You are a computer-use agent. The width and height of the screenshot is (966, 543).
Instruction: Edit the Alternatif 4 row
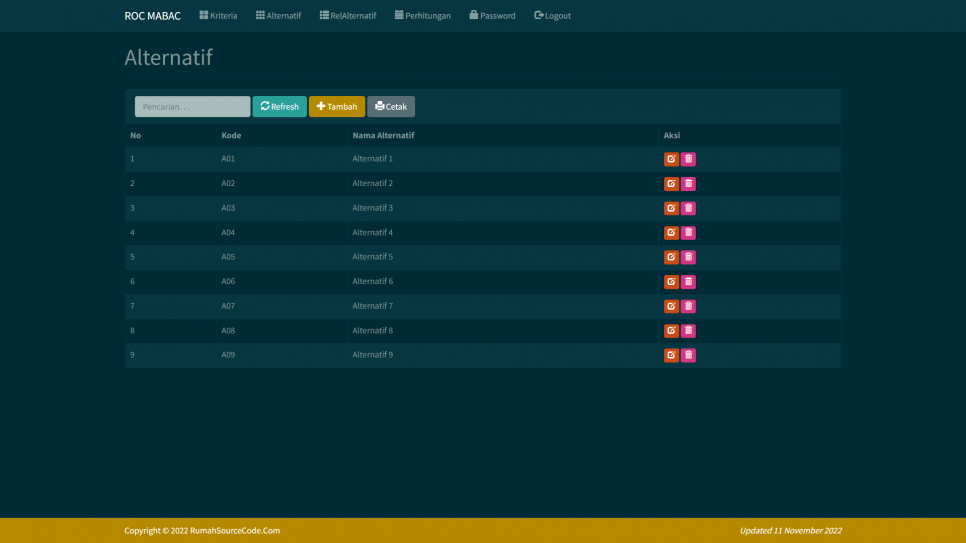click(x=671, y=232)
